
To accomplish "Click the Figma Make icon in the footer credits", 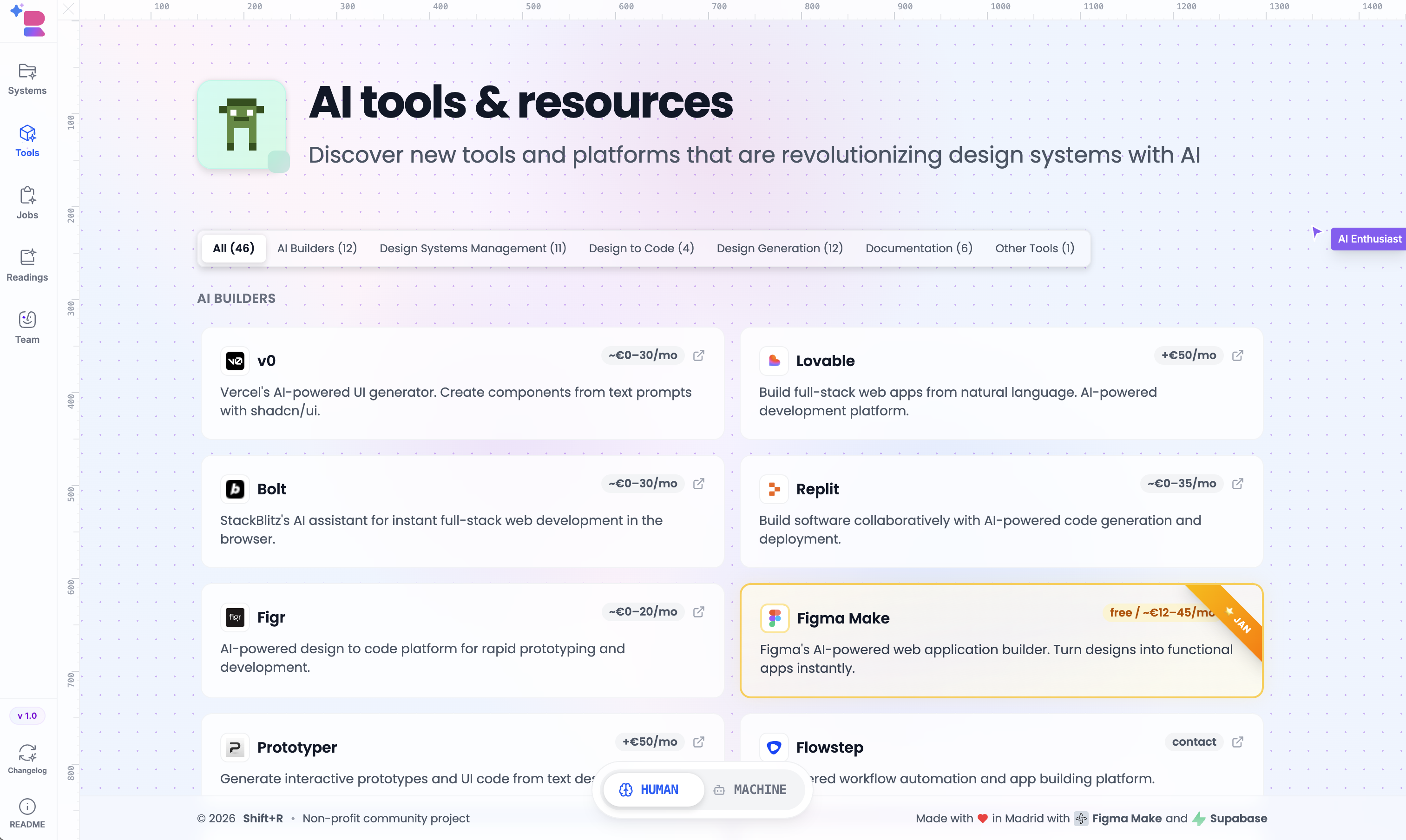I will [x=1082, y=819].
